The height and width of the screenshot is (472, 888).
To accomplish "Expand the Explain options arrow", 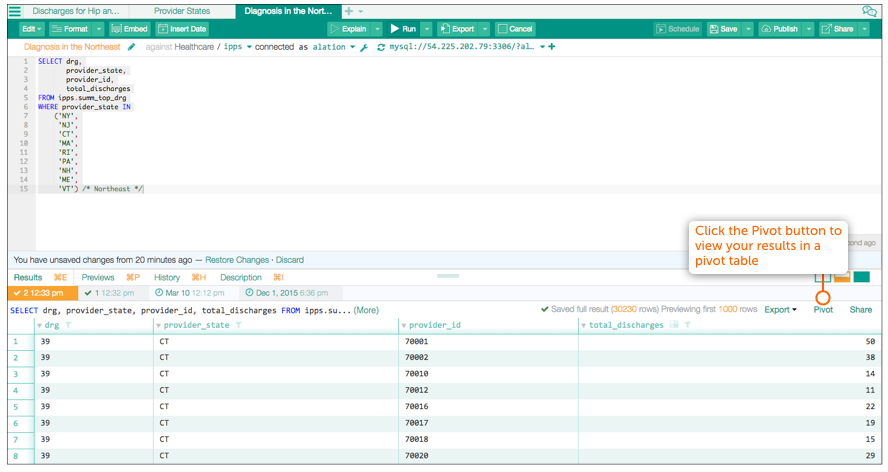I will pyautogui.click(x=377, y=29).
